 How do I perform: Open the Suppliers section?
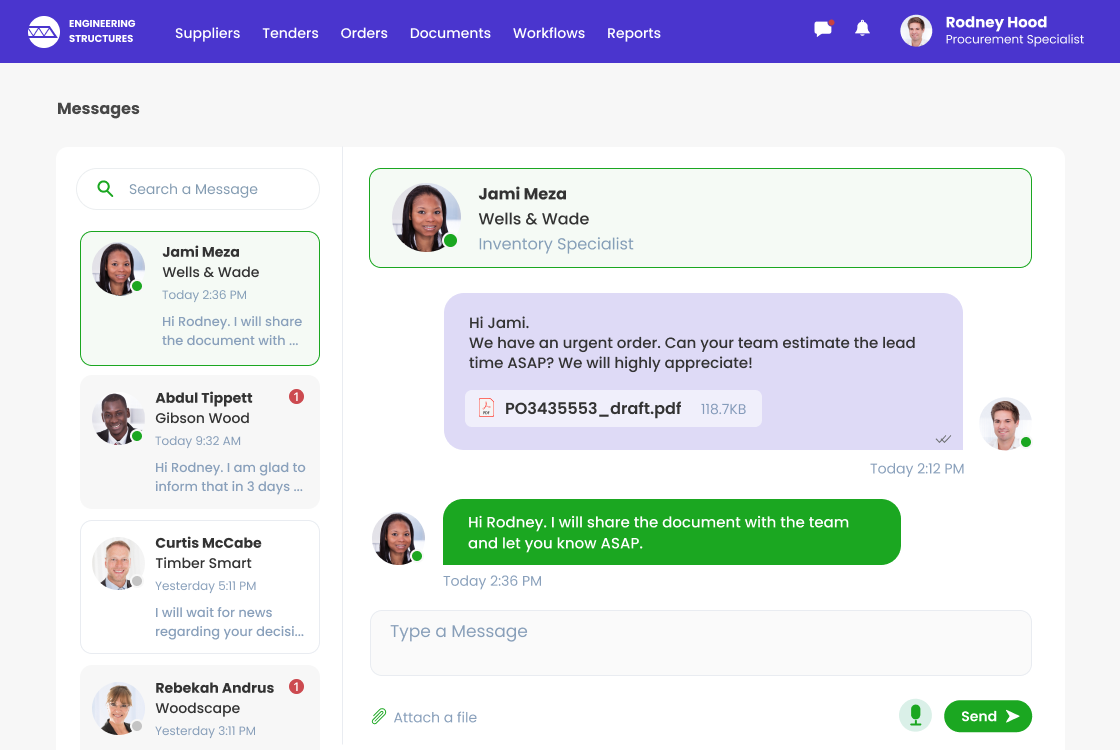(207, 32)
